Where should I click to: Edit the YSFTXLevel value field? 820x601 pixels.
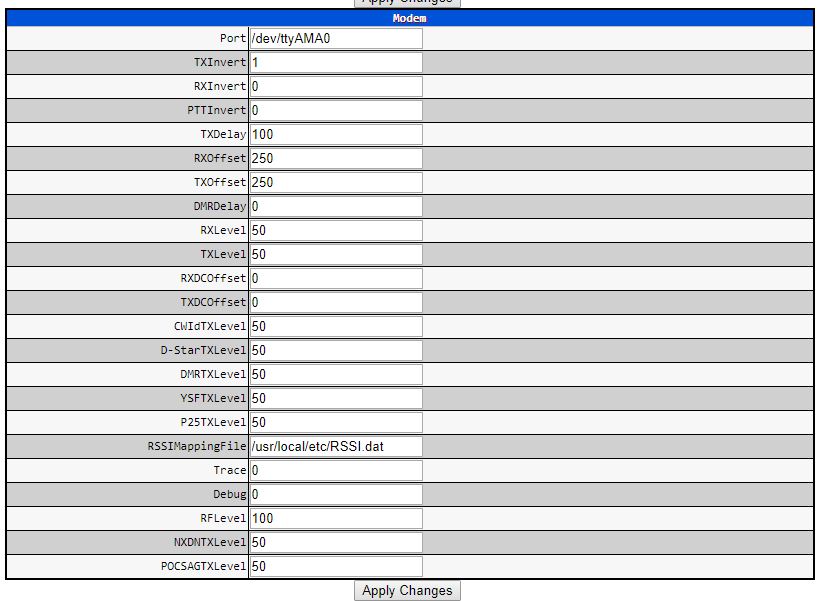pyautogui.click(x=336, y=399)
